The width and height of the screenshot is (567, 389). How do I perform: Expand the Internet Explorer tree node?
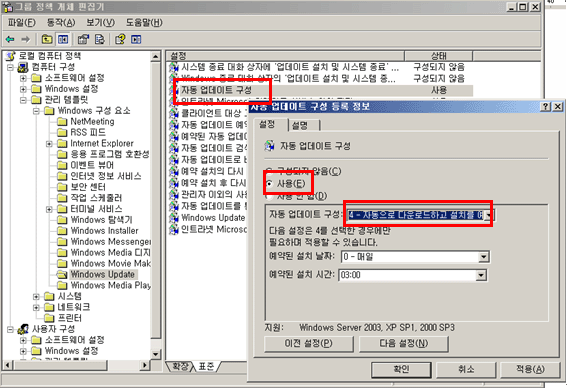click(x=49, y=144)
